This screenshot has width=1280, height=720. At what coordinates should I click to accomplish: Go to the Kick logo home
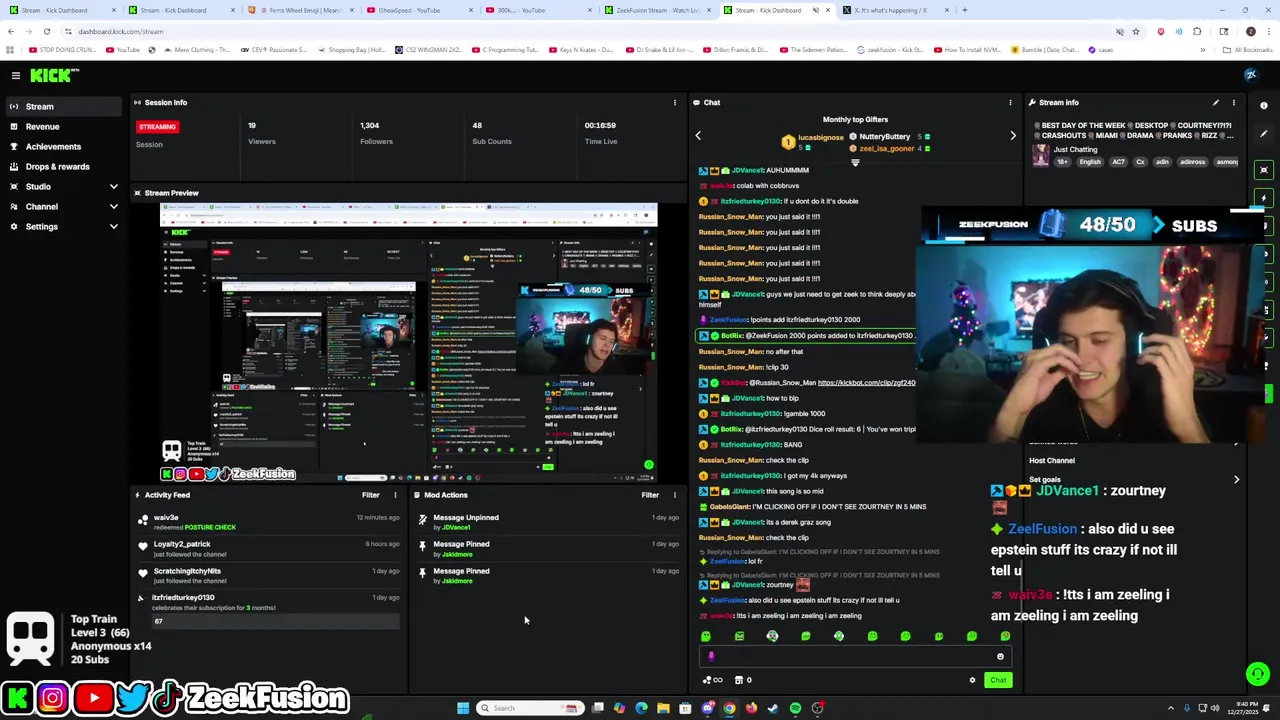[x=55, y=75]
